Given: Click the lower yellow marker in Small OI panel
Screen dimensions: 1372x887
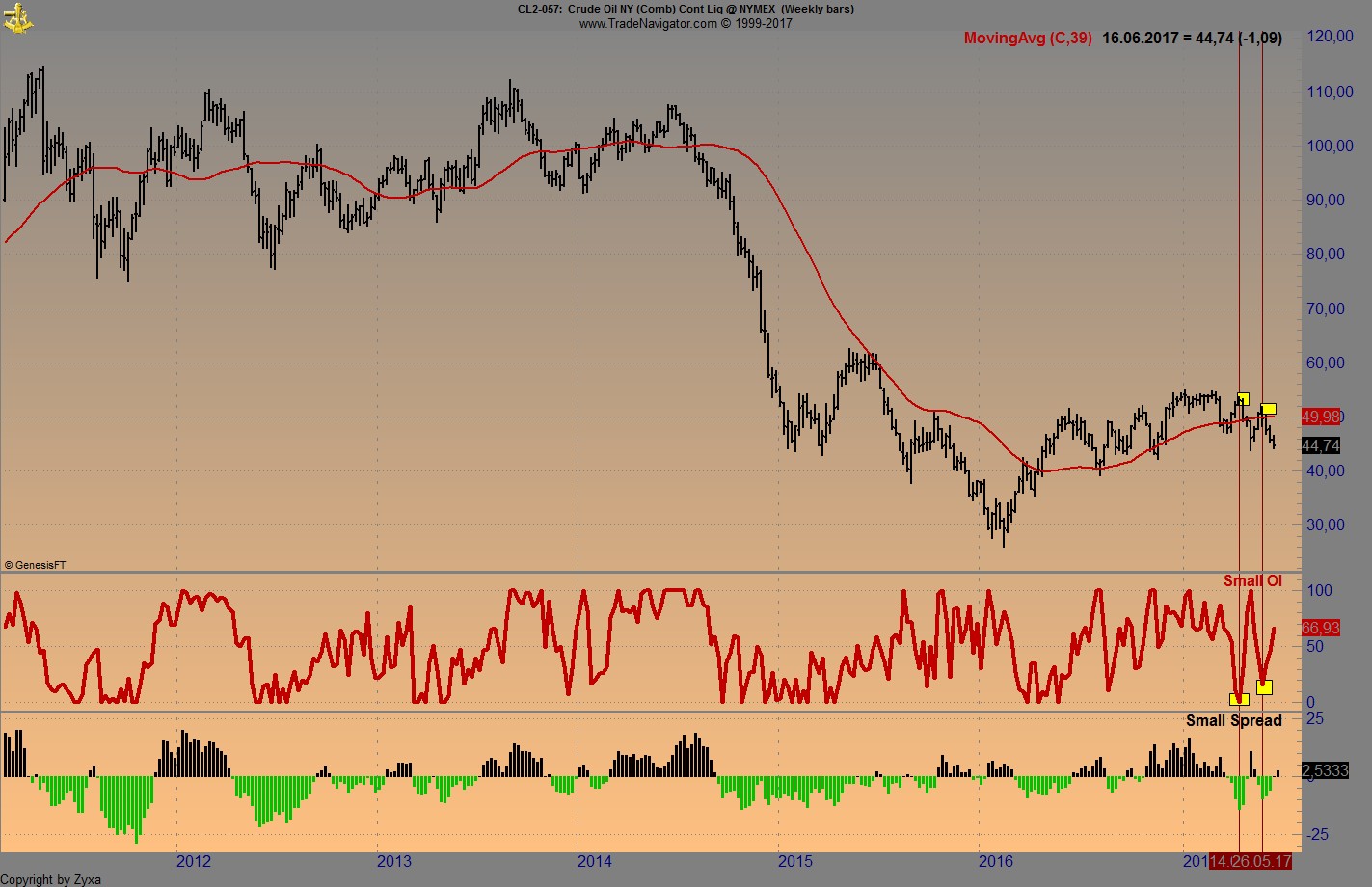Looking at the screenshot, I should click(1239, 700).
